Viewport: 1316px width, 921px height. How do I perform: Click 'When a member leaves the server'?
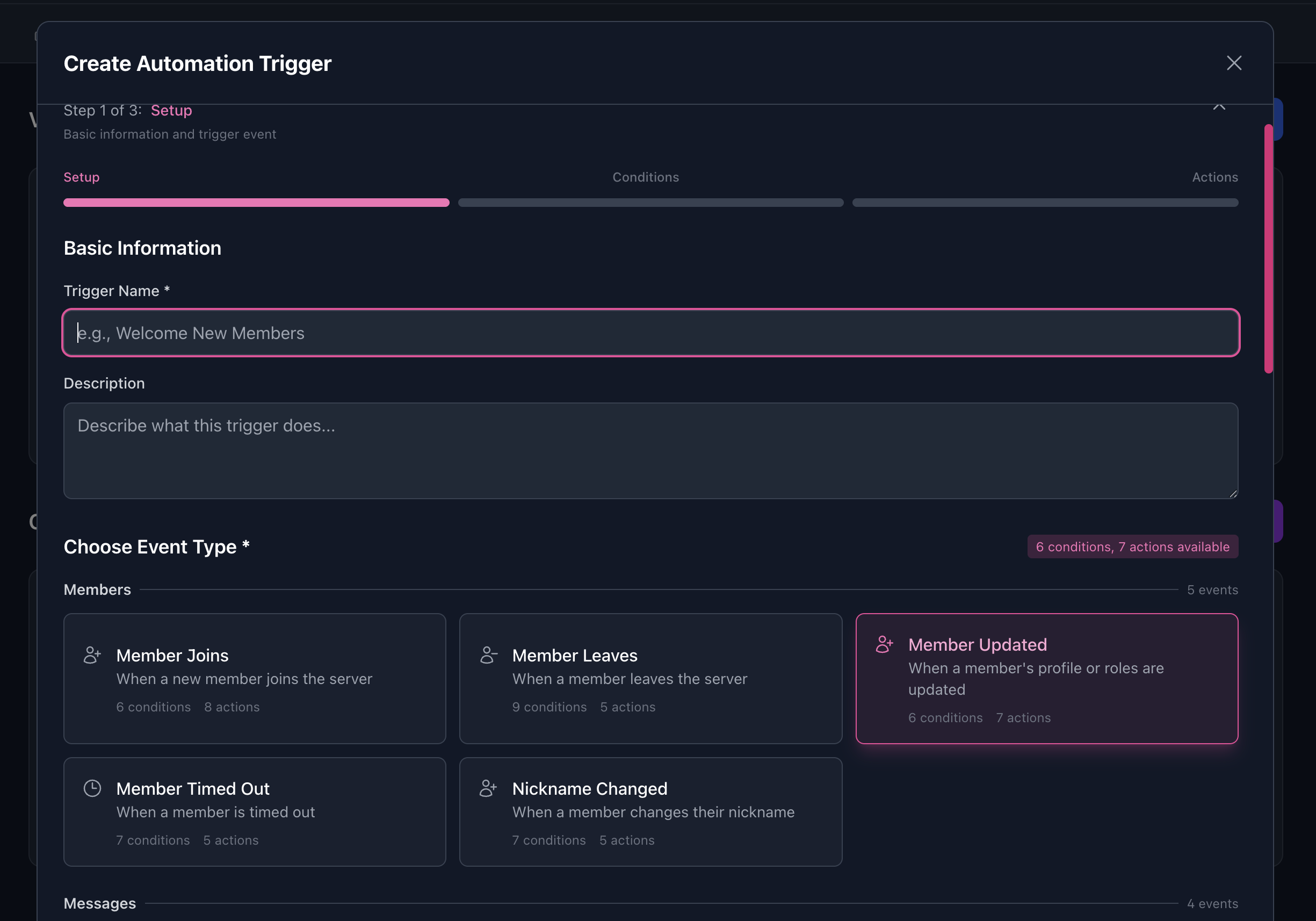(x=630, y=679)
